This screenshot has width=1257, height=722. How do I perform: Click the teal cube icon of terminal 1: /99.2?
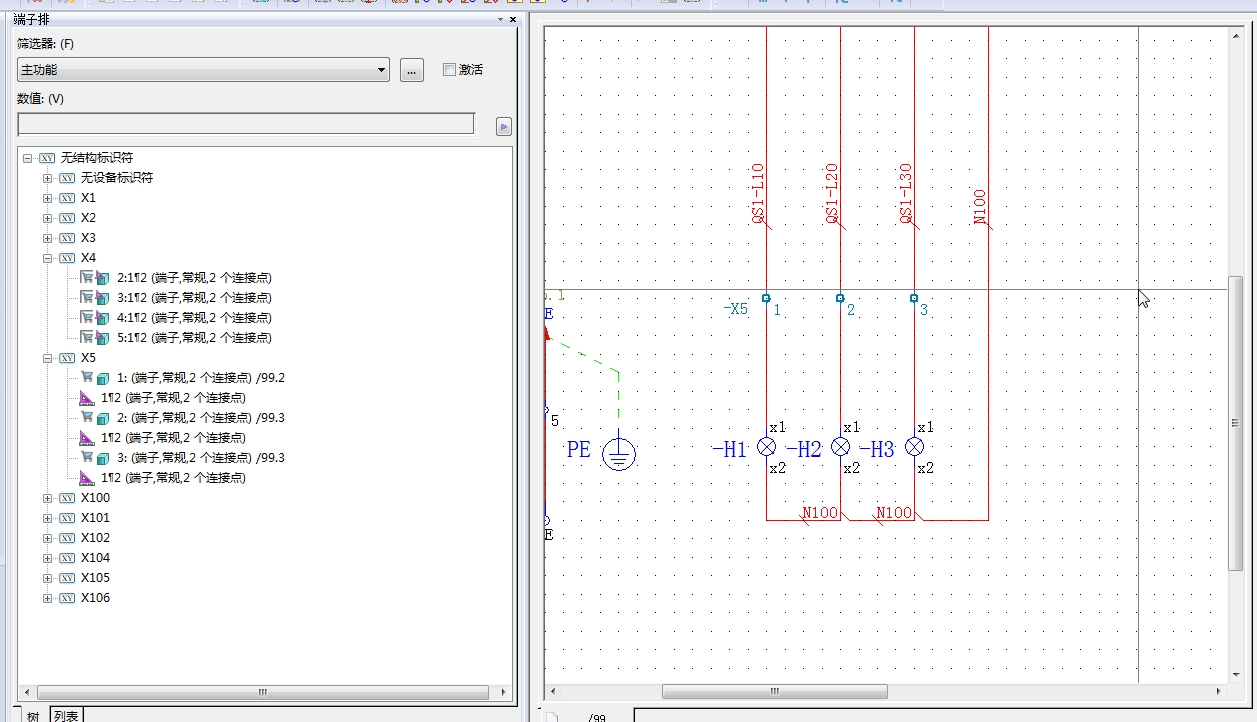tap(103, 378)
